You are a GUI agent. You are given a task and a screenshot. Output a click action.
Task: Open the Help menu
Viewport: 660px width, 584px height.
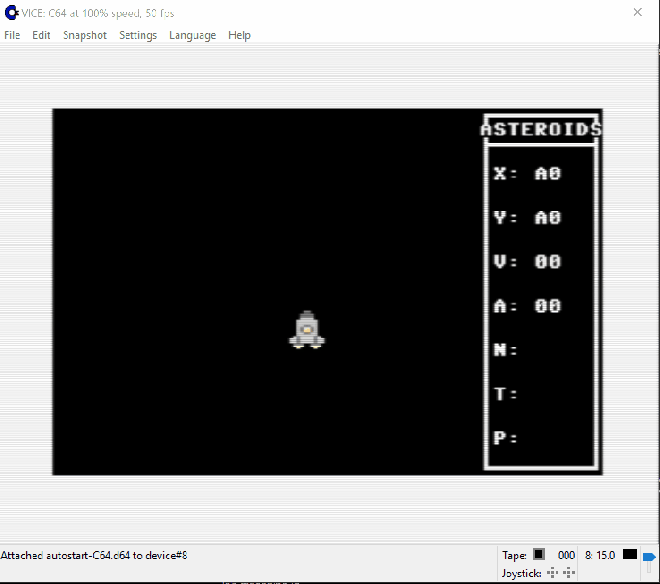(239, 35)
